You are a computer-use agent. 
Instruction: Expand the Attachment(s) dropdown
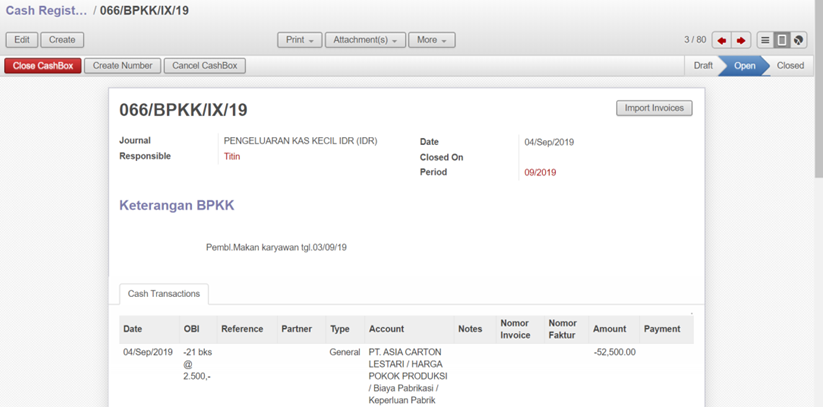[365, 40]
